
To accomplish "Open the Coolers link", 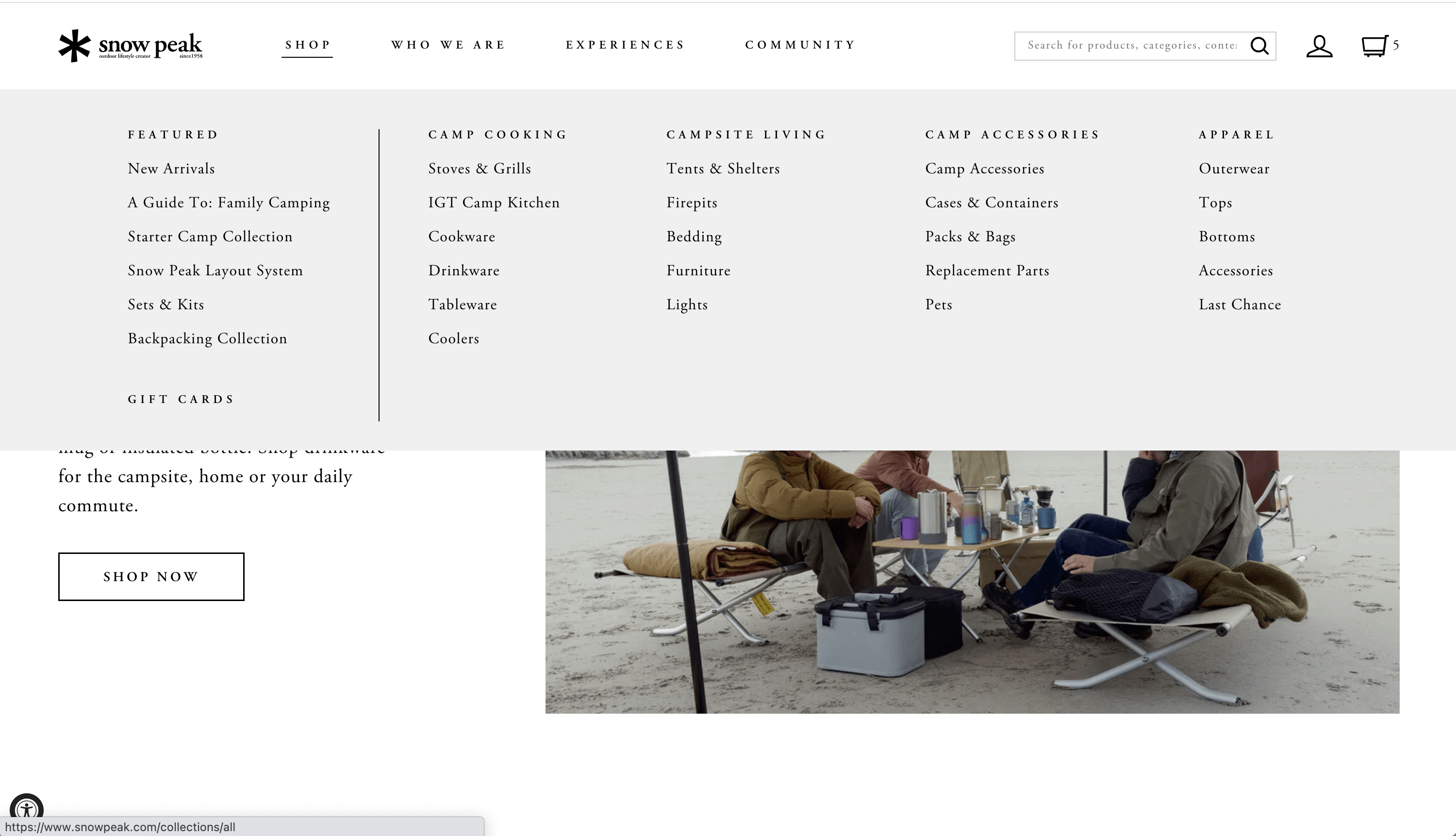I will point(453,338).
